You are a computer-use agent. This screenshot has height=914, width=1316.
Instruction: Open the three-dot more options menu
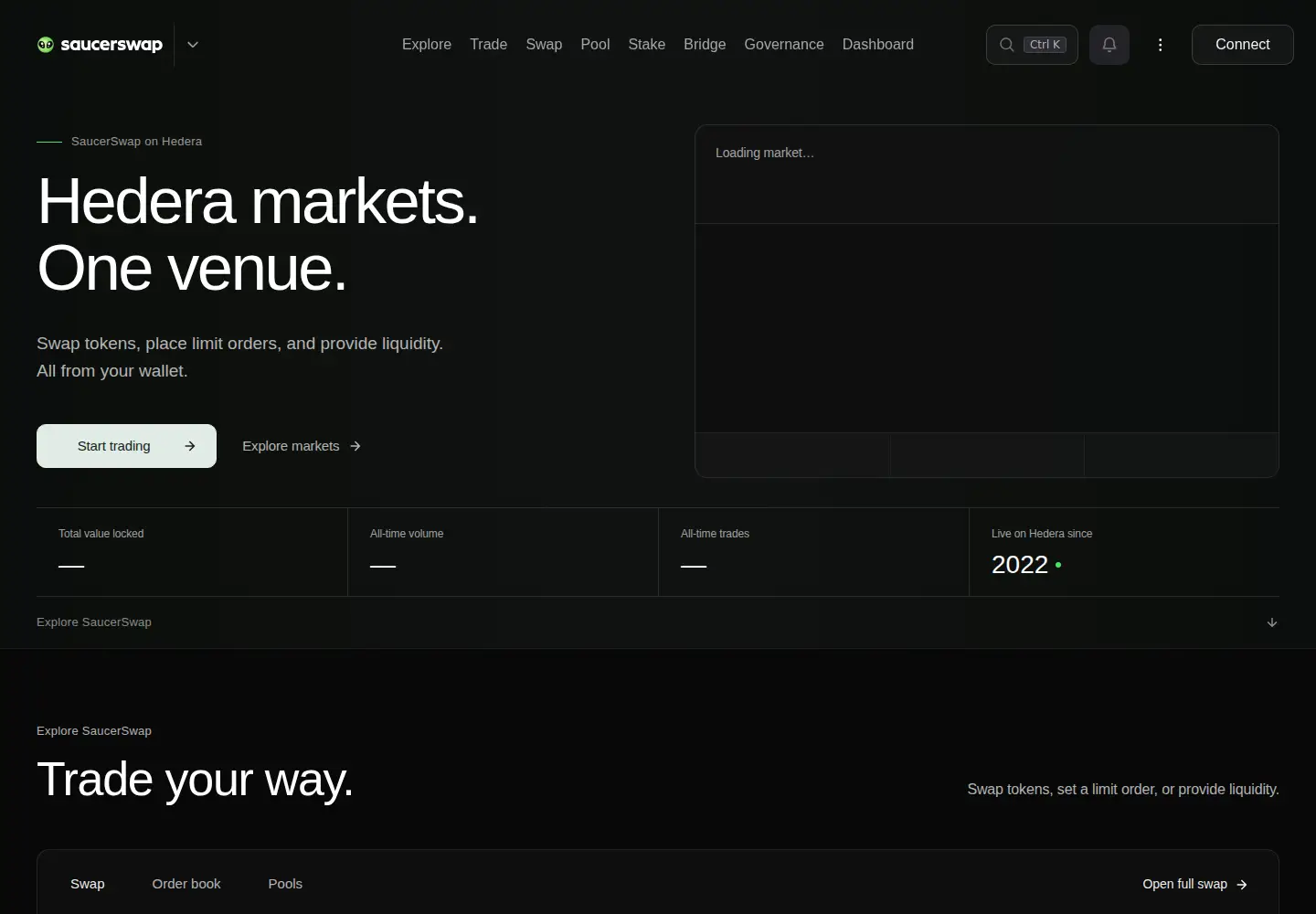tap(1161, 45)
